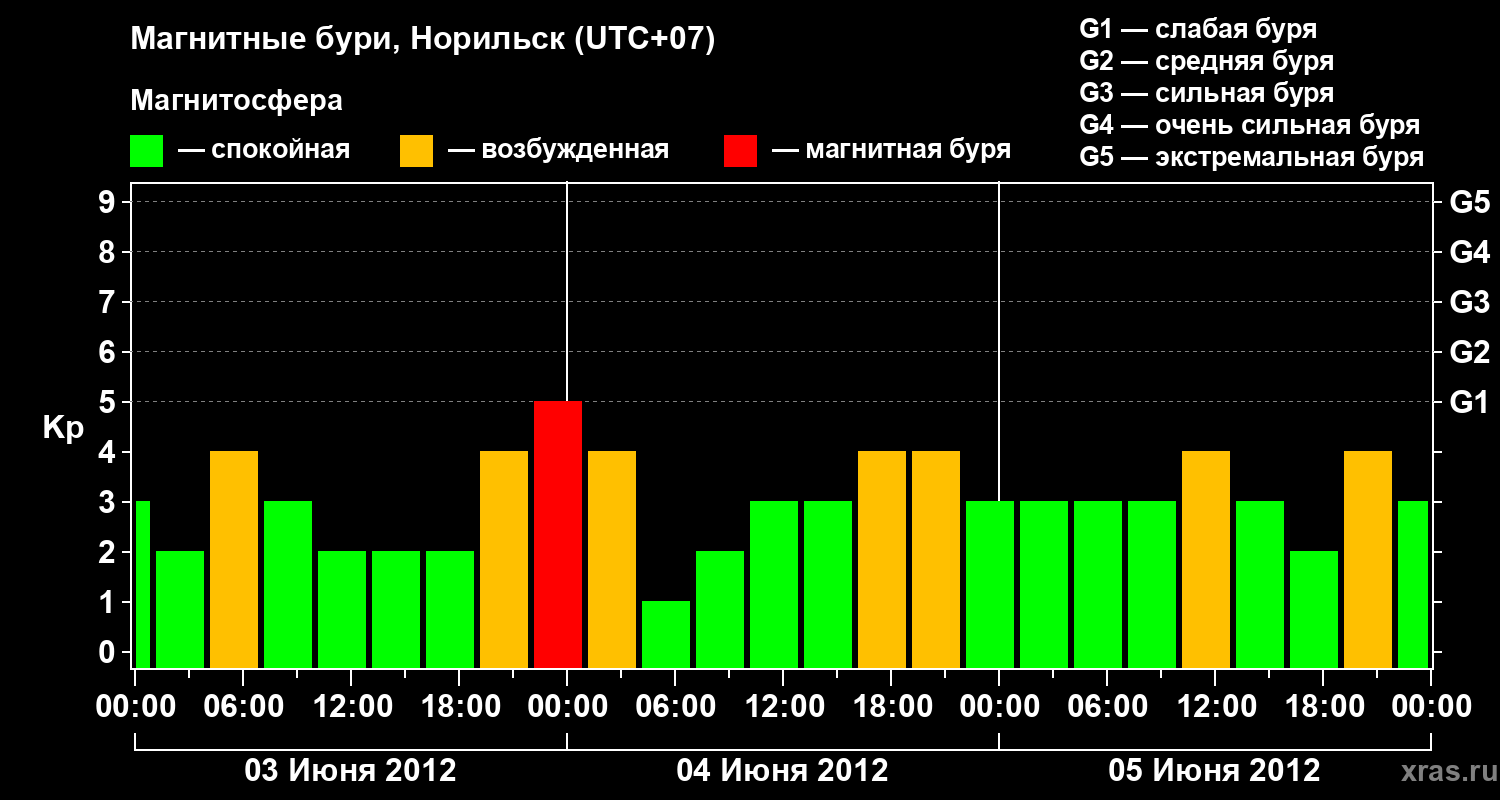Click the 'G3' label on the right axis

tap(1469, 302)
